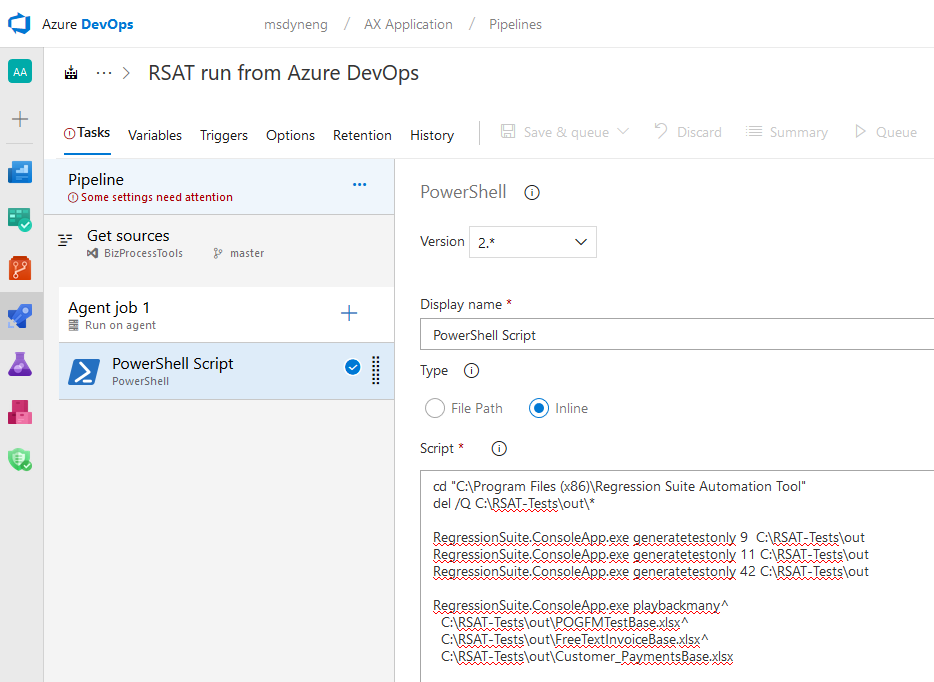The height and width of the screenshot is (682, 934).
Task: Open the Version dropdown showing 2.*
Action: [532, 242]
